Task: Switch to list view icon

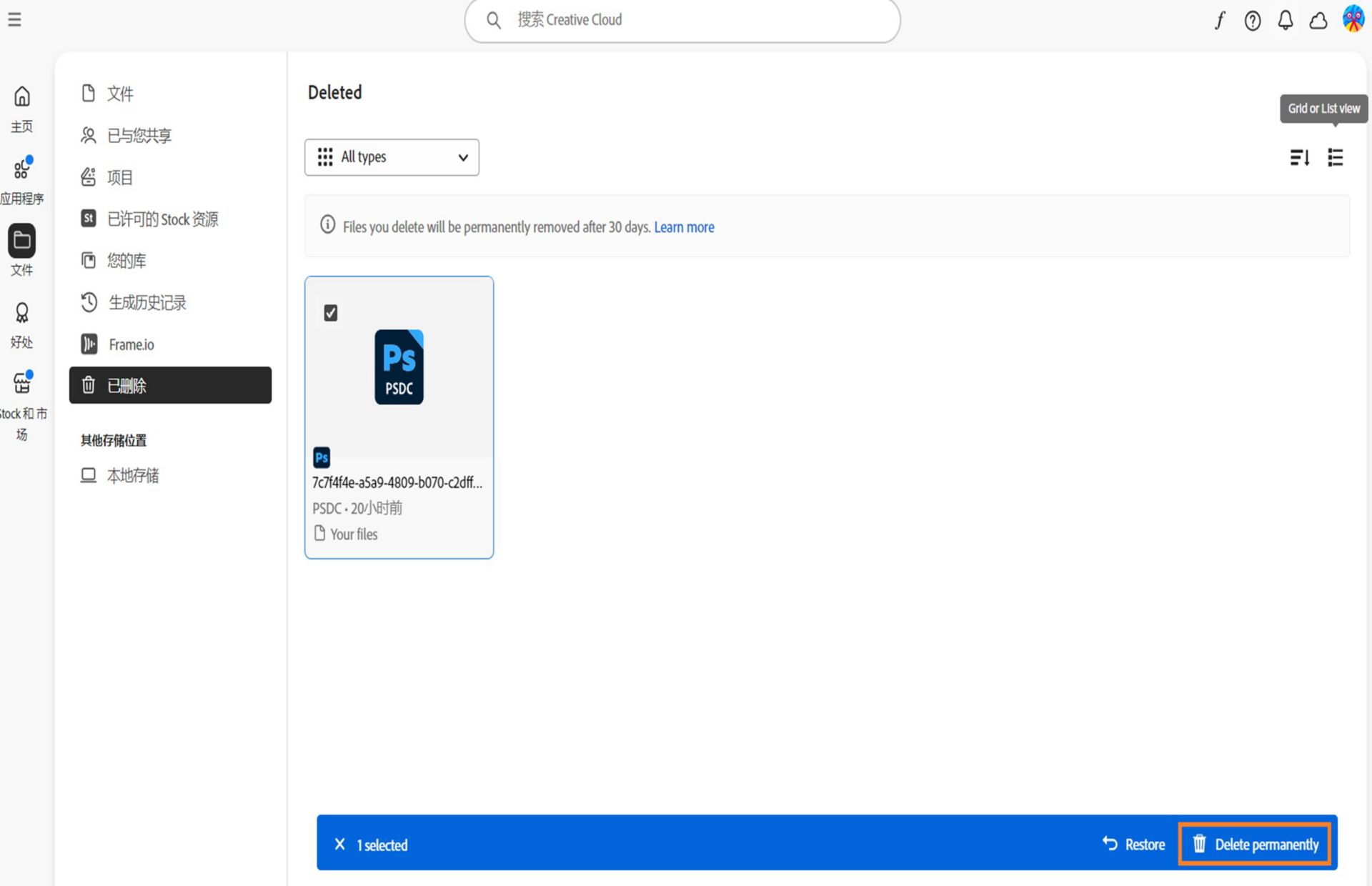Action: tap(1336, 157)
